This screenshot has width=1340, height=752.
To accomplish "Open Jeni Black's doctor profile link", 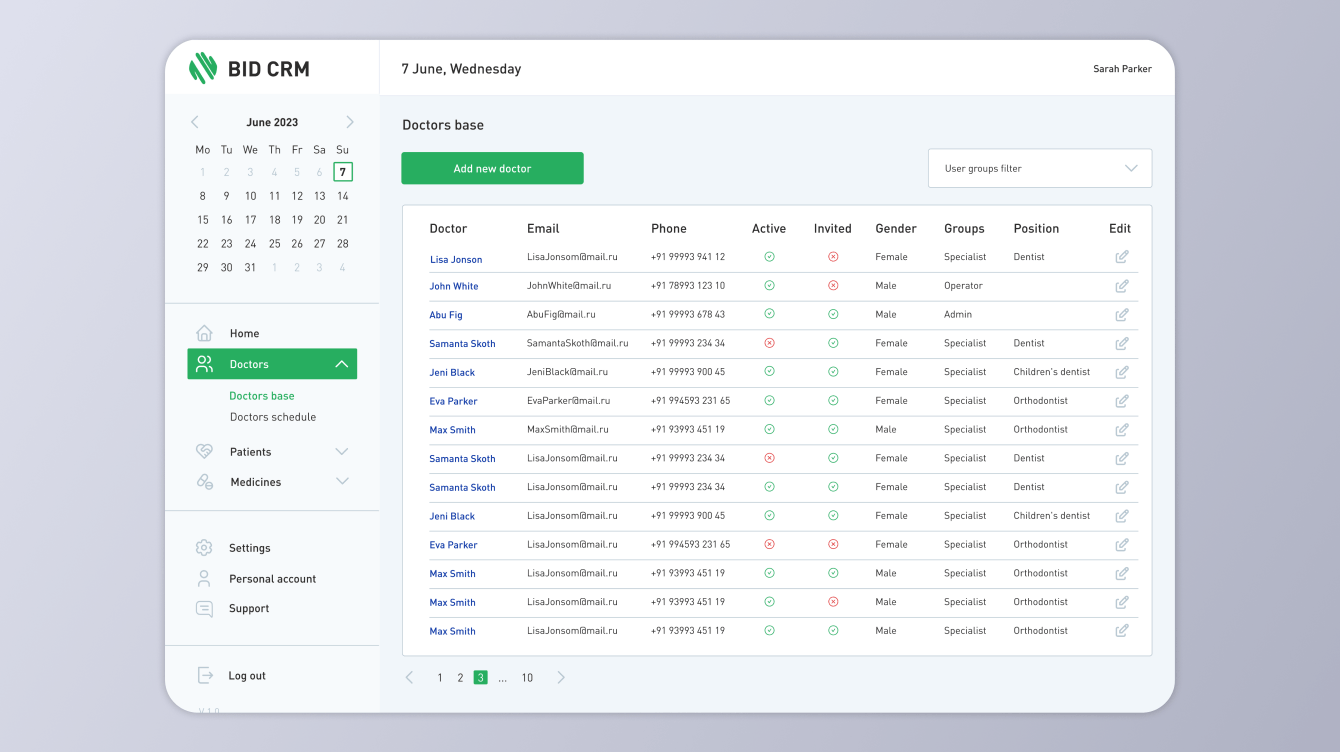I will click(x=452, y=372).
